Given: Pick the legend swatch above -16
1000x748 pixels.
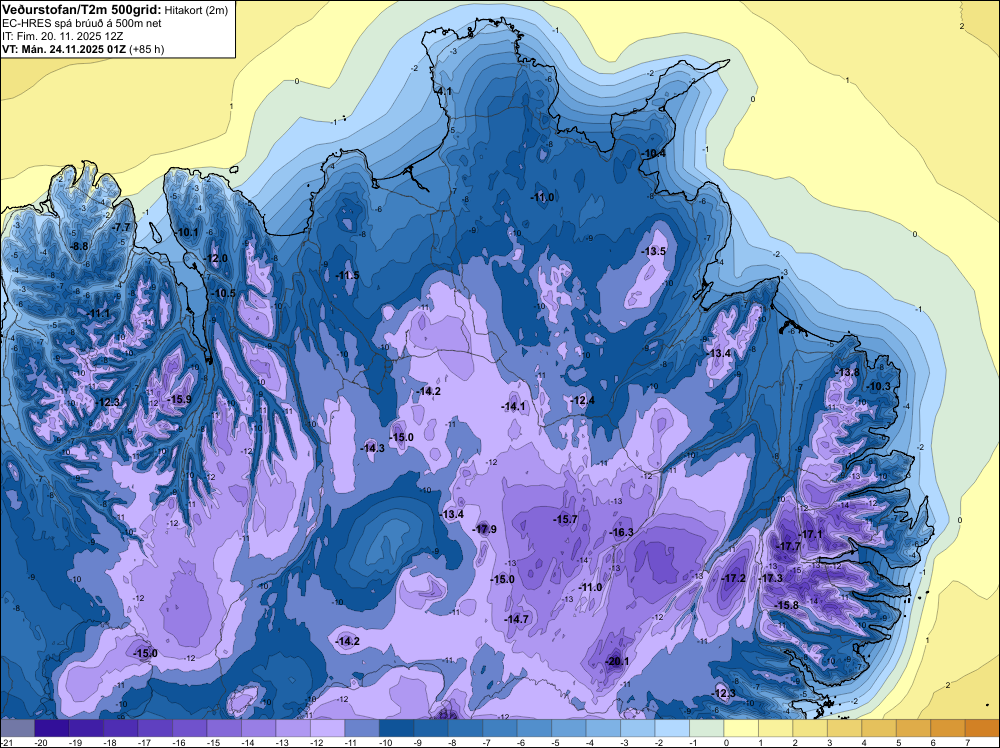Looking at the screenshot, I should tap(189, 728).
